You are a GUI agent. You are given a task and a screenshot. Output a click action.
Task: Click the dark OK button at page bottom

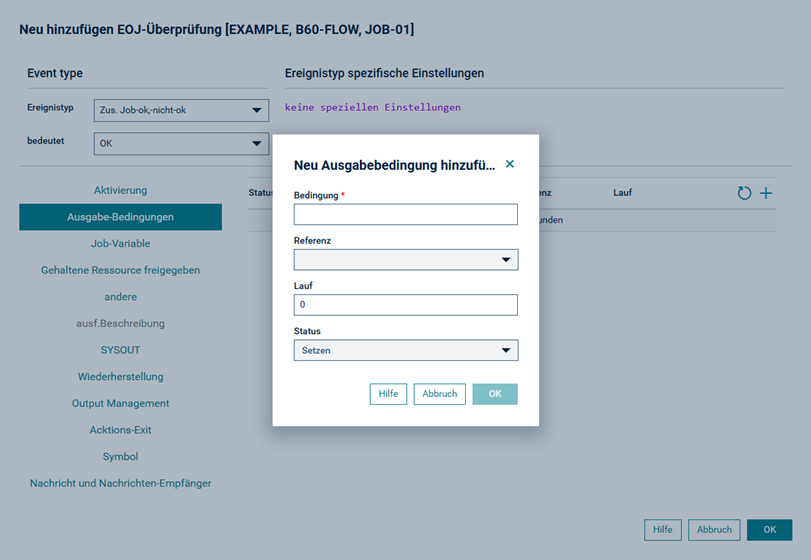tap(770, 530)
